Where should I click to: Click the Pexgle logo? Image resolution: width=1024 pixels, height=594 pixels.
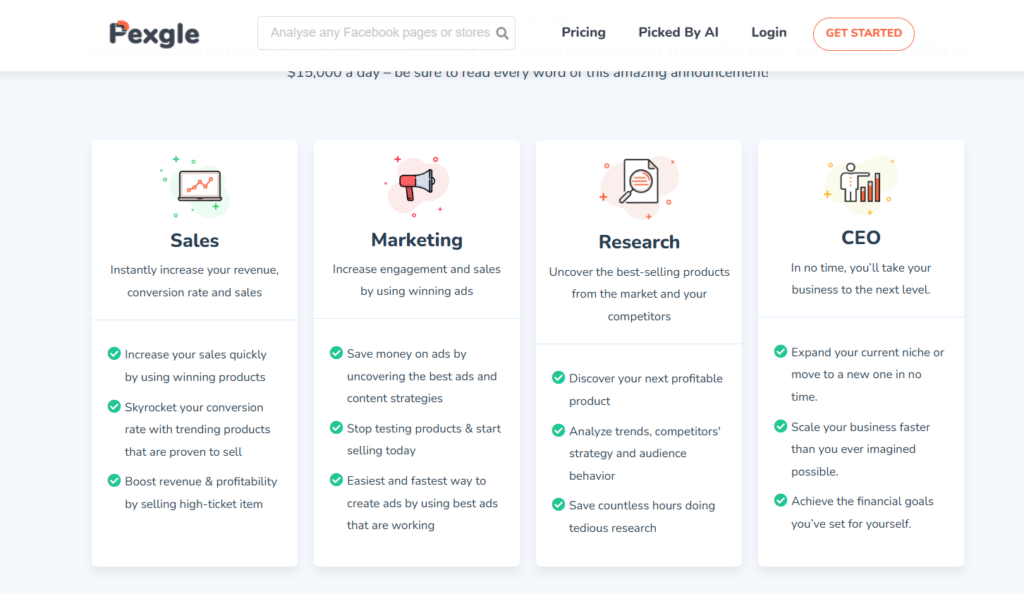154,33
